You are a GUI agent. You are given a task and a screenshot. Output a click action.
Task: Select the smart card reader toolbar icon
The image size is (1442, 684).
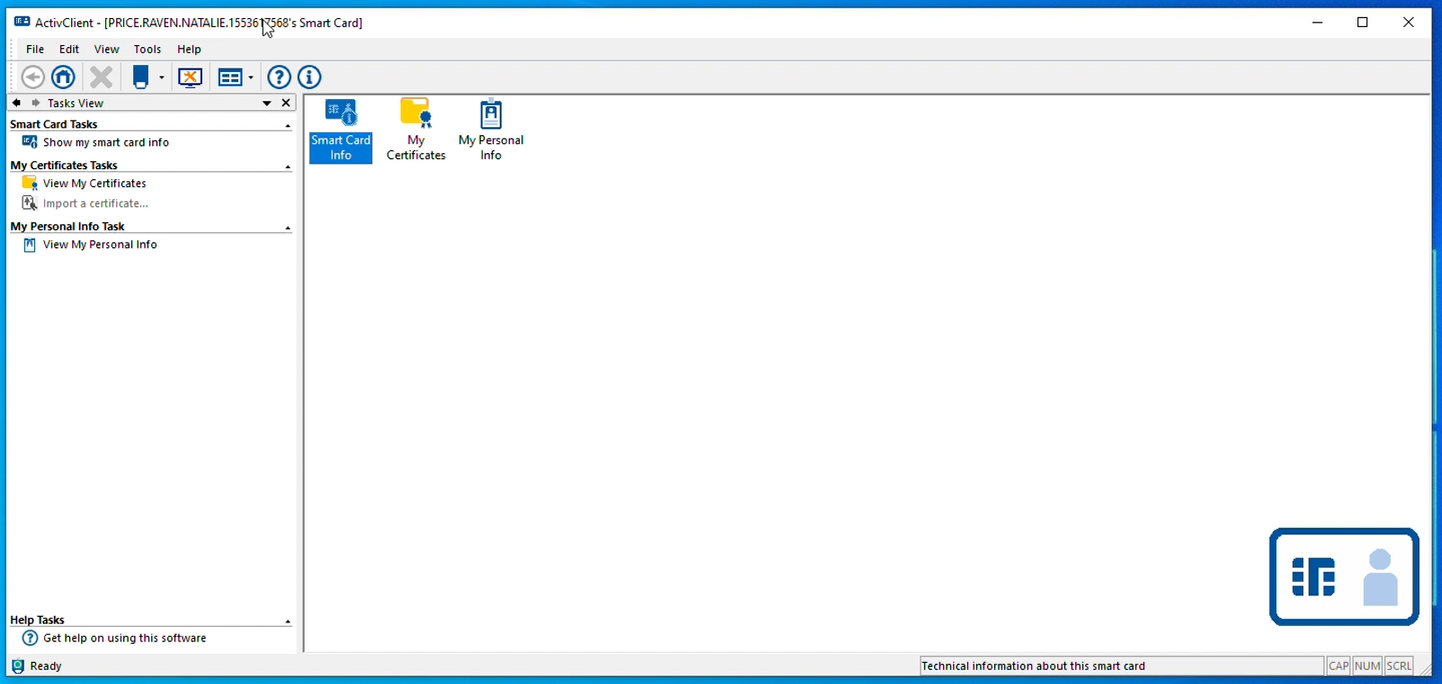click(x=139, y=77)
